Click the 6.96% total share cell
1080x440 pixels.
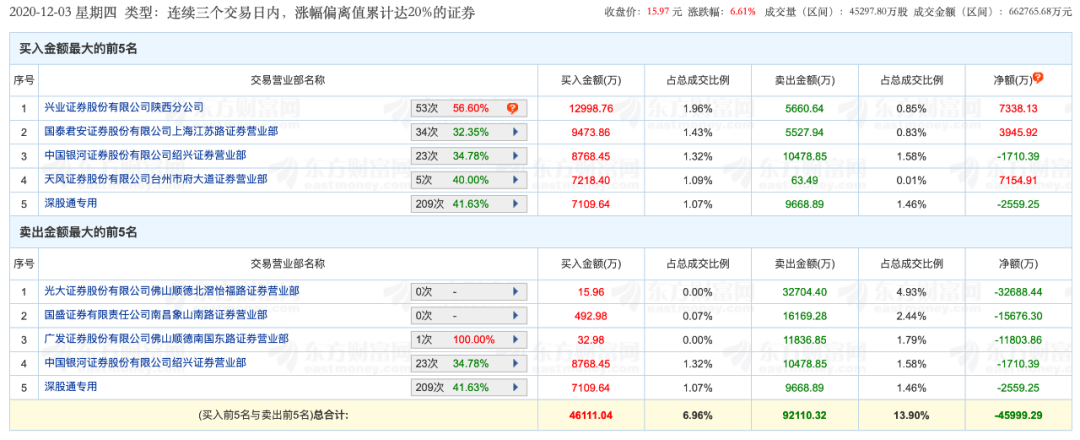click(x=698, y=415)
